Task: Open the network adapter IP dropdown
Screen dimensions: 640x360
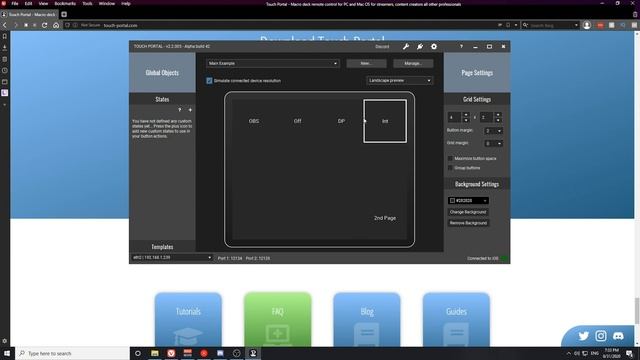Action: point(172,258)
